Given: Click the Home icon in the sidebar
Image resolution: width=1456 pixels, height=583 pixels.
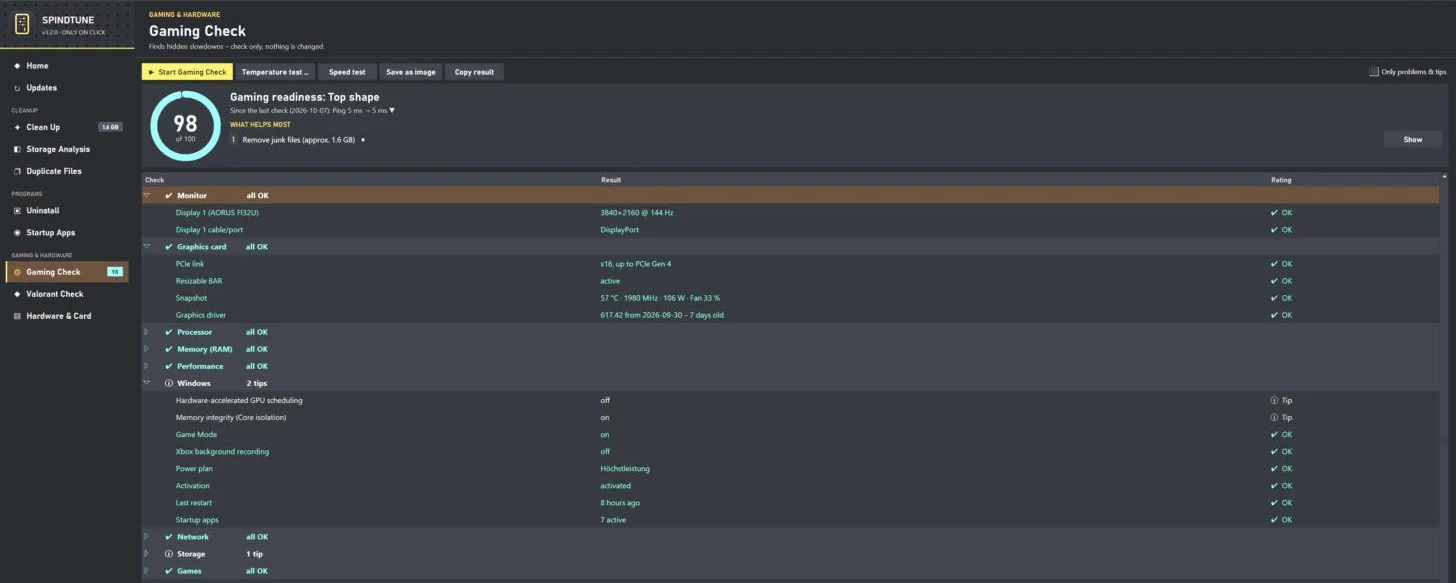Looking at the screenshot, I should (17, 66).
